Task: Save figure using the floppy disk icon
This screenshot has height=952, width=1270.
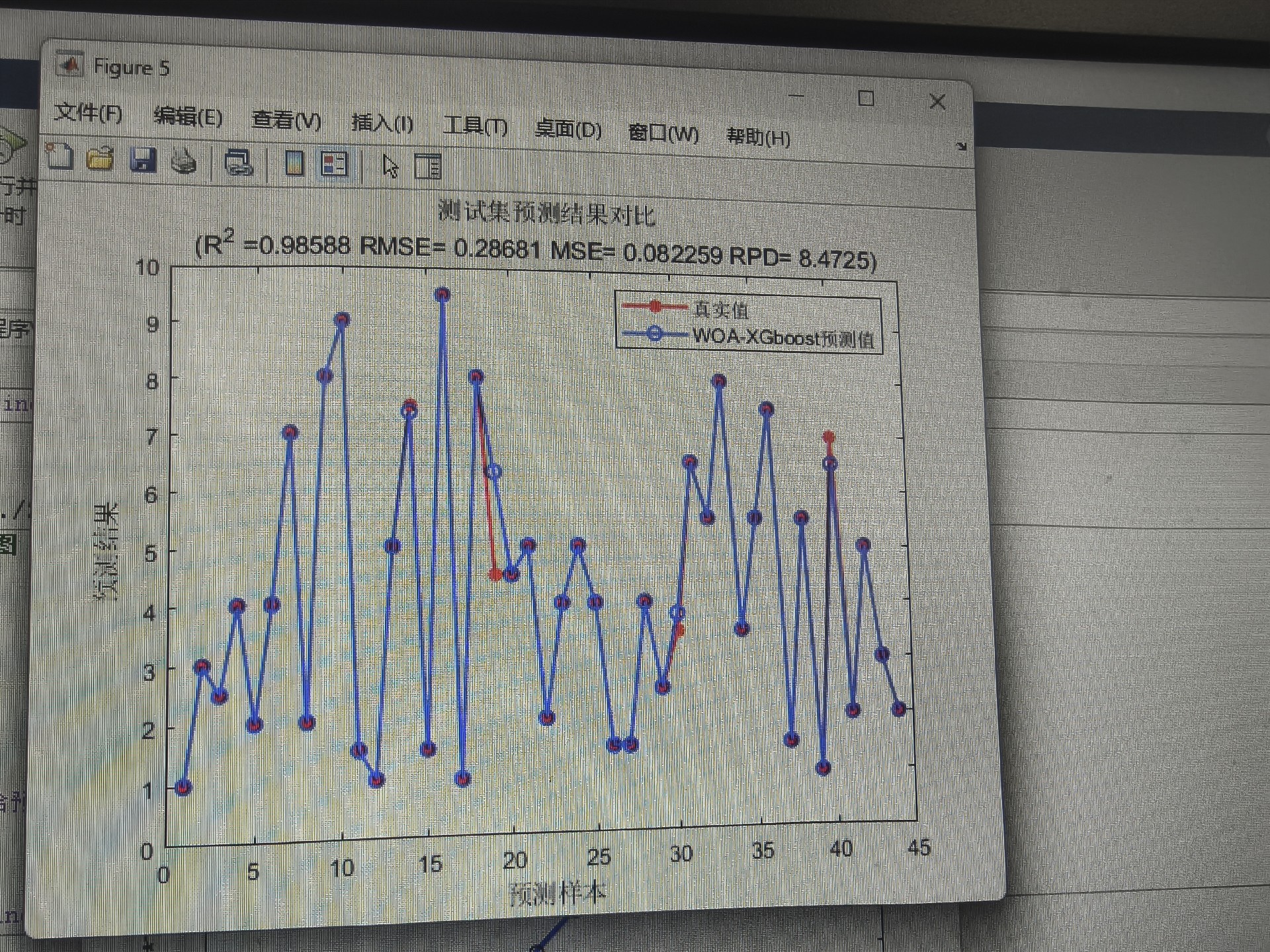Action: coord(142,160)
